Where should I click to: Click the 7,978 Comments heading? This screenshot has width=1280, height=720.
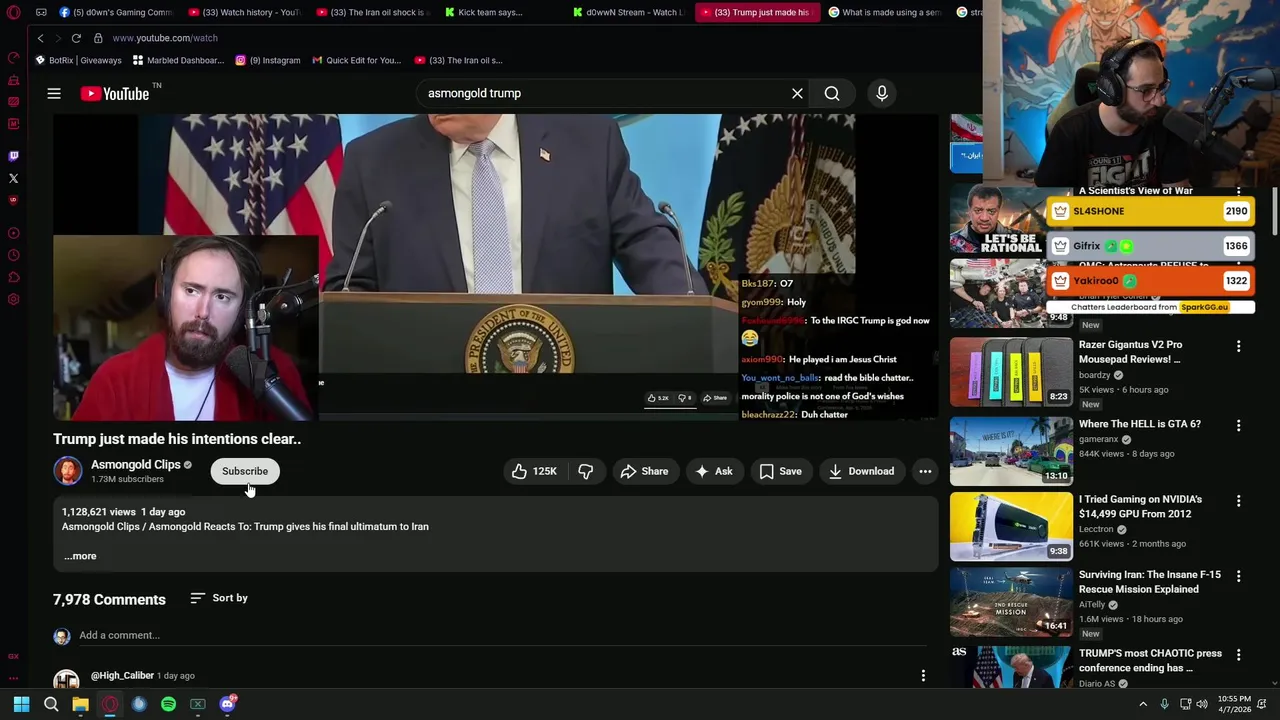(x=109, y=600)
